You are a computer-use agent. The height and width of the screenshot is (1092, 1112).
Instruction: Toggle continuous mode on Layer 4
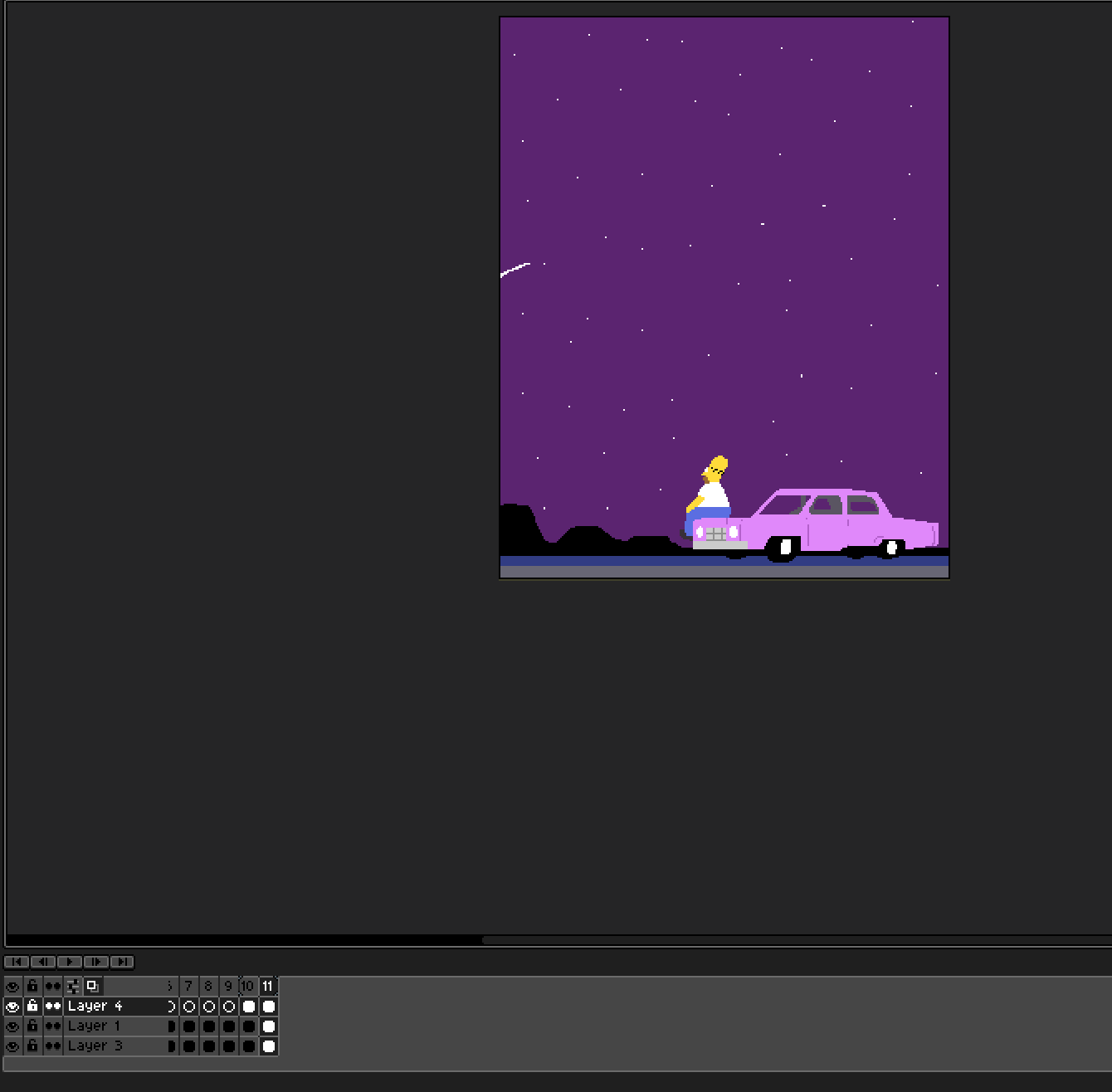coord(53,1006)
